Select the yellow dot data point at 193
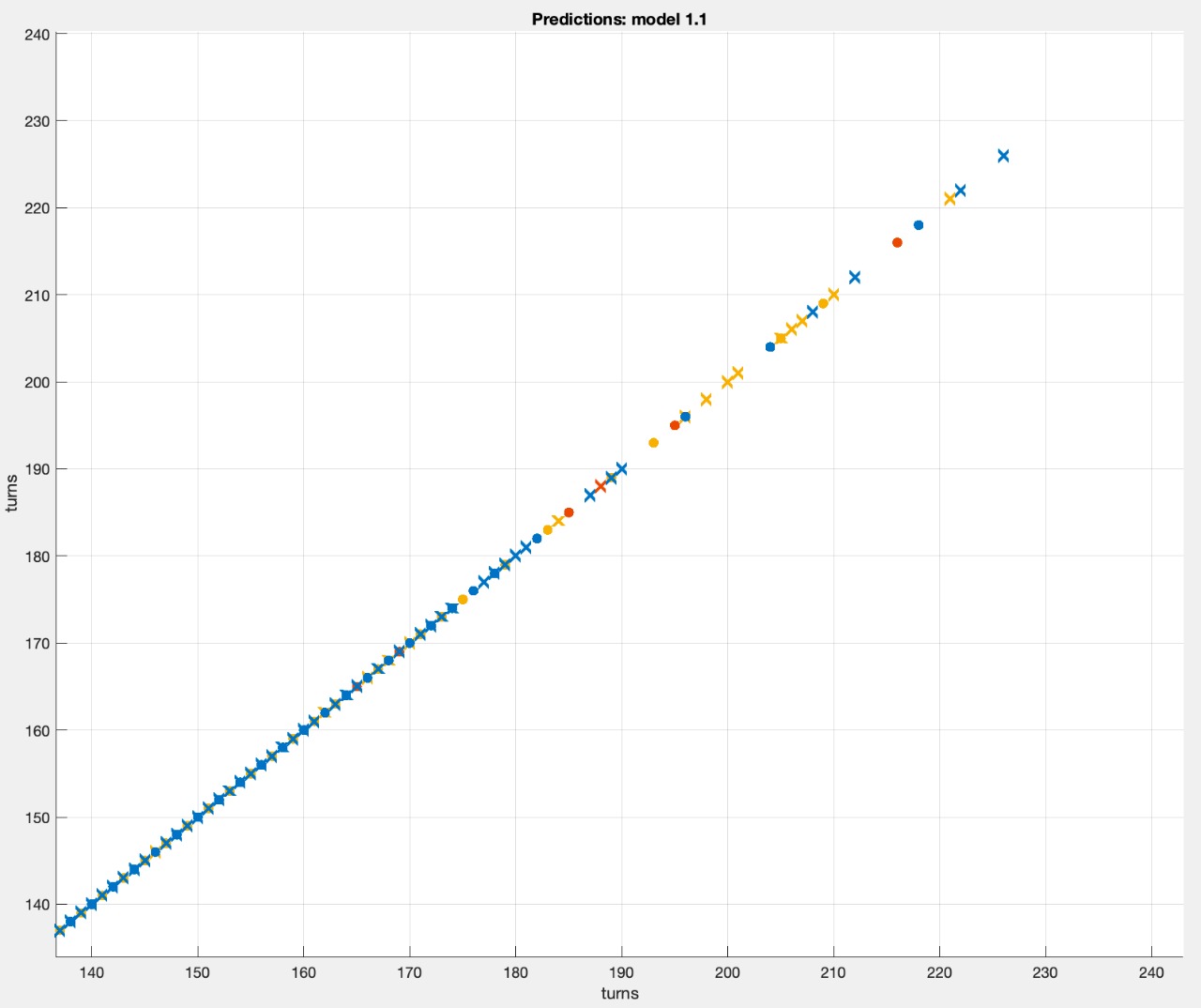The height and width of the screenshot is (1008, 1201). coord(653,443)
